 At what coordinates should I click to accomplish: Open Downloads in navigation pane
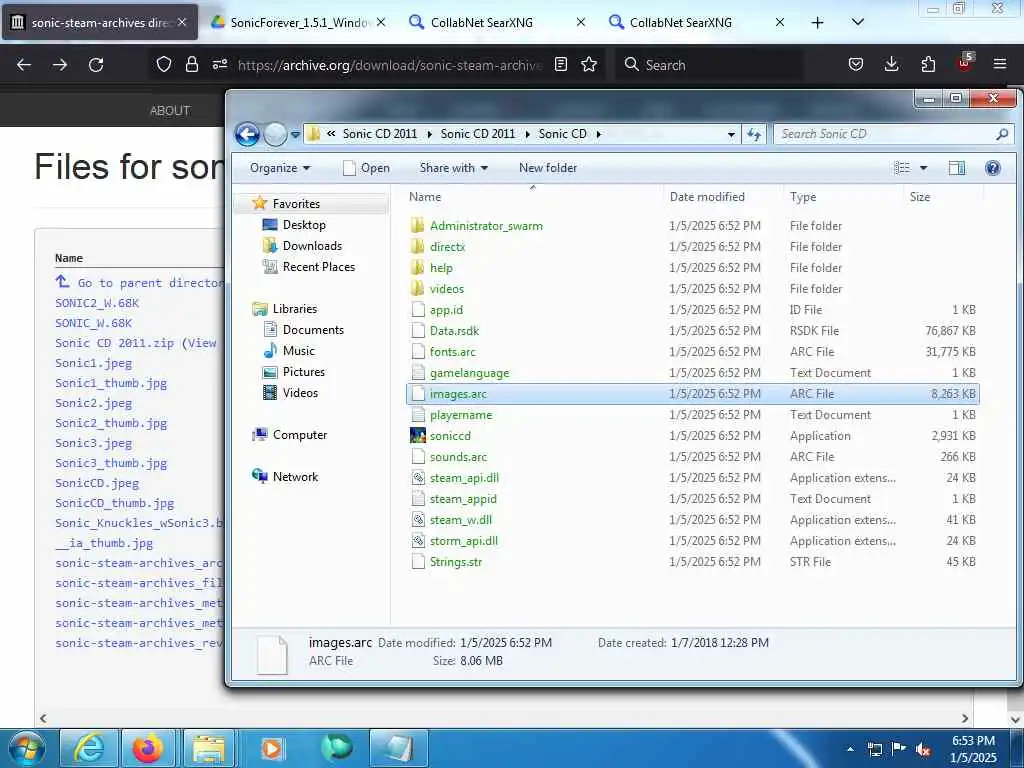(x=312, y=246)
